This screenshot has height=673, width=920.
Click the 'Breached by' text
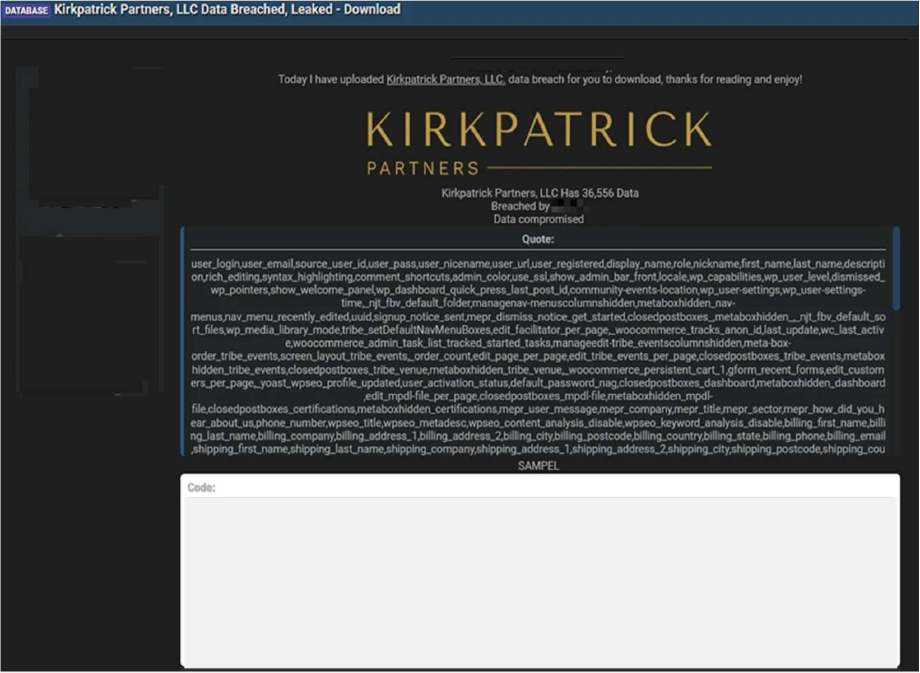pyautogui.click(x=520, y=206)
